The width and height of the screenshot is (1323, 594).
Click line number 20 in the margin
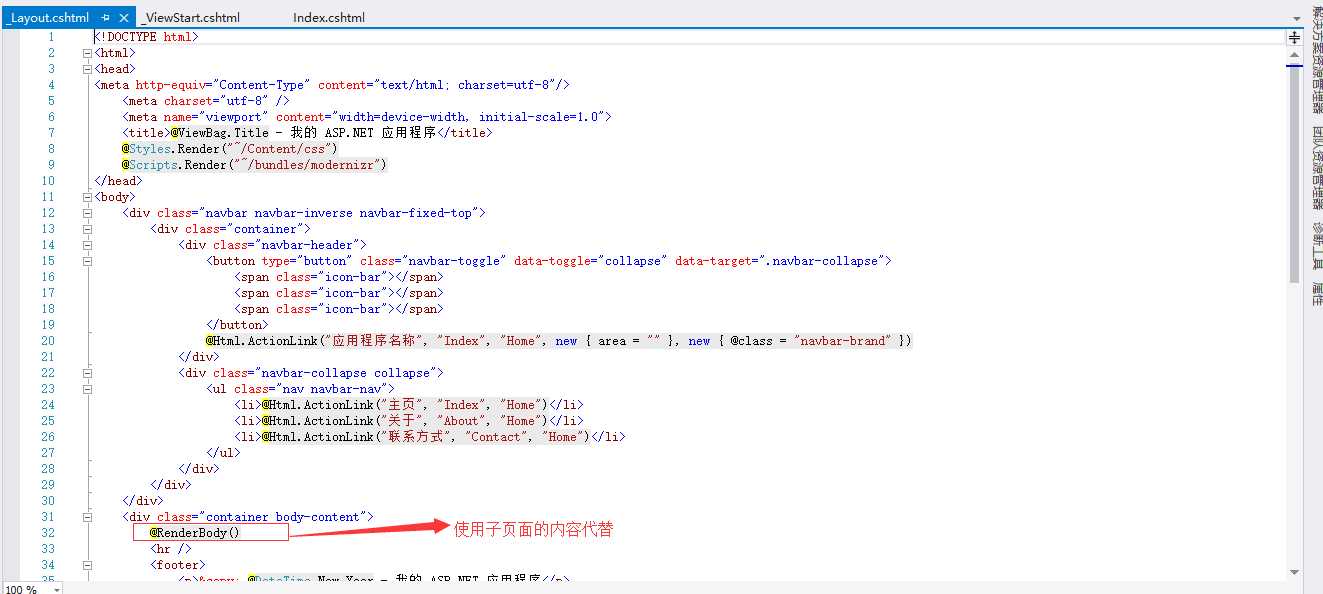click(x=48, y=341)
